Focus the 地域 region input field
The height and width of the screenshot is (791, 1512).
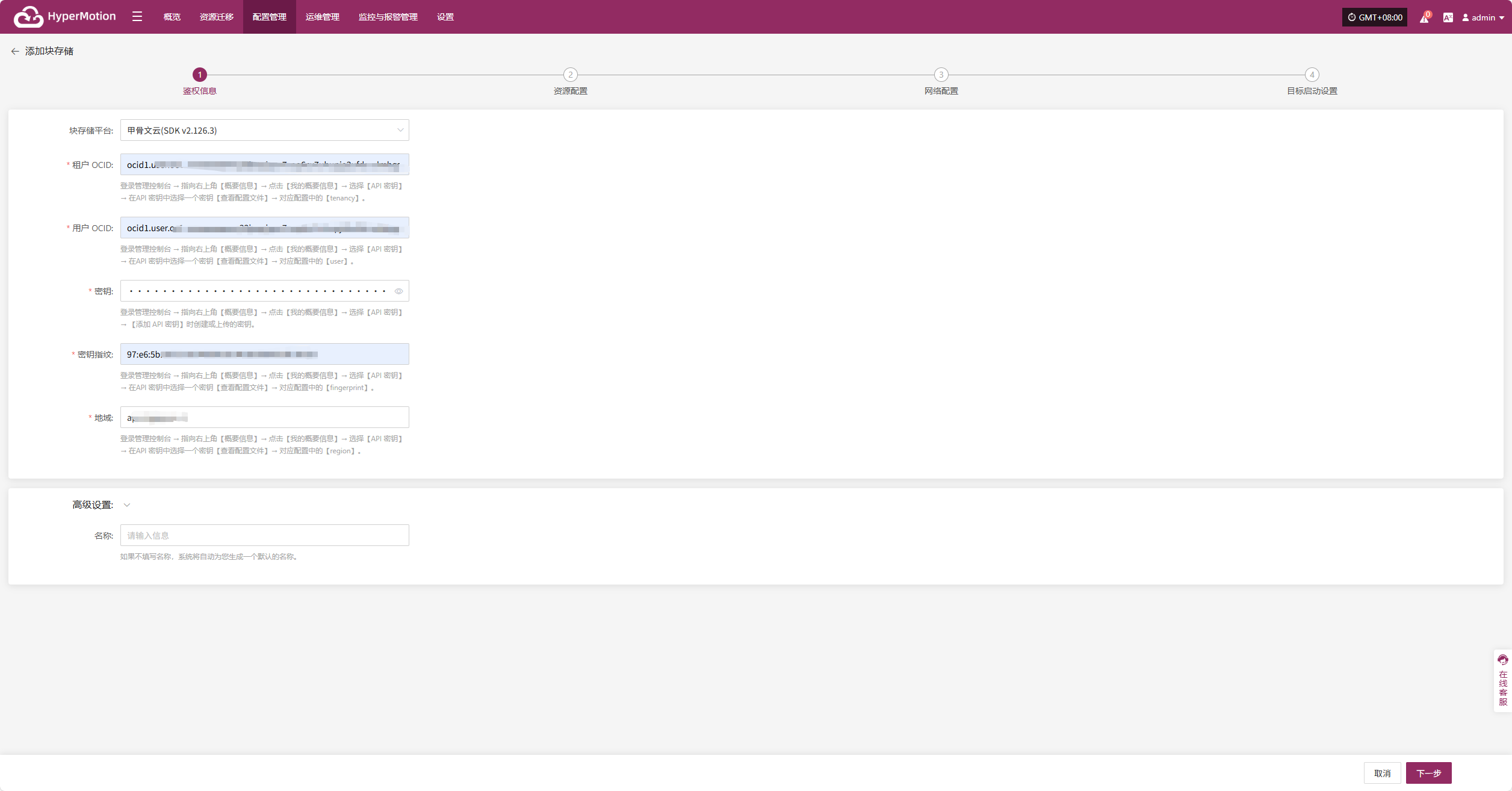[x=265, y=417]
